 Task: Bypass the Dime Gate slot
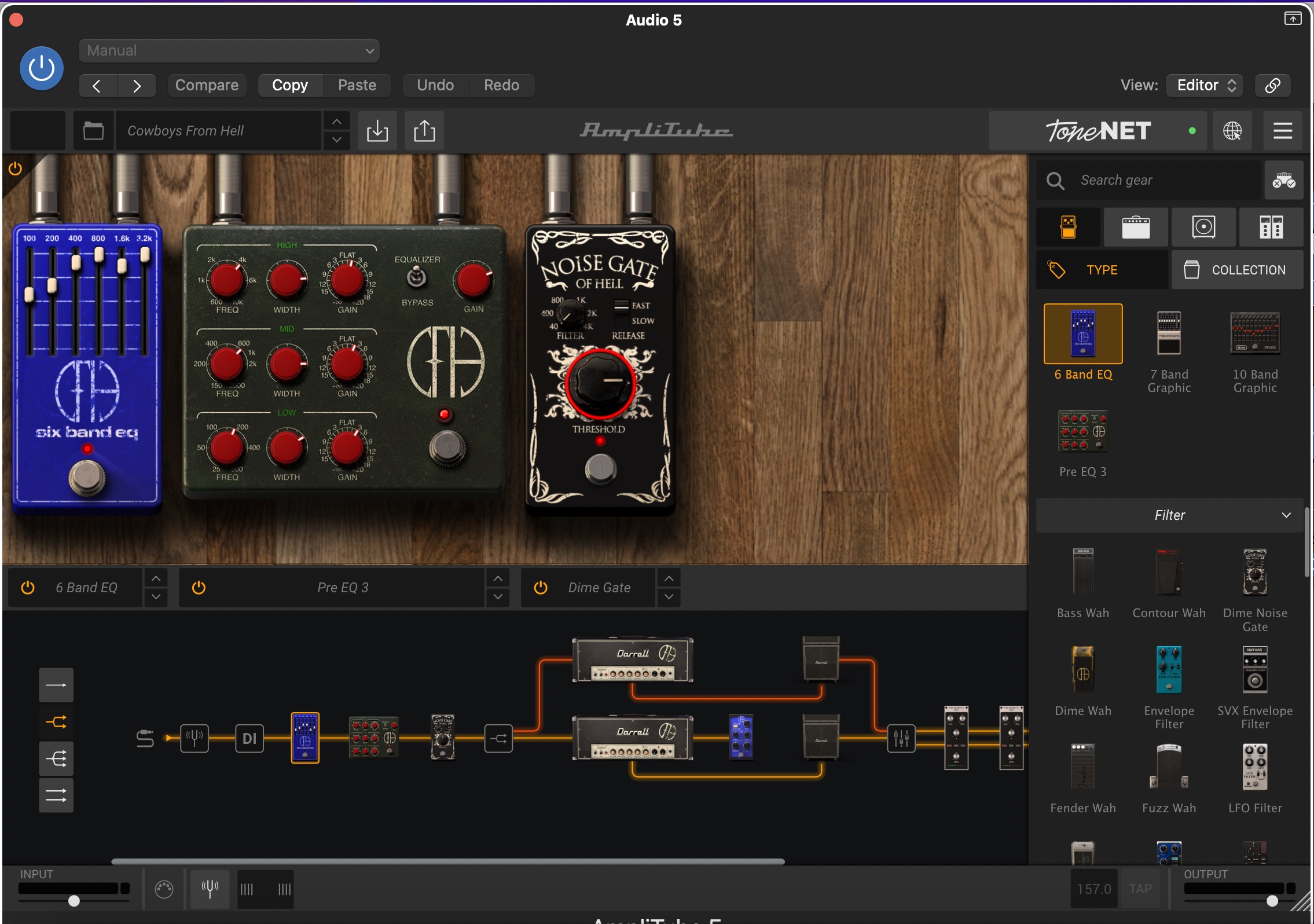pos(540,588)
